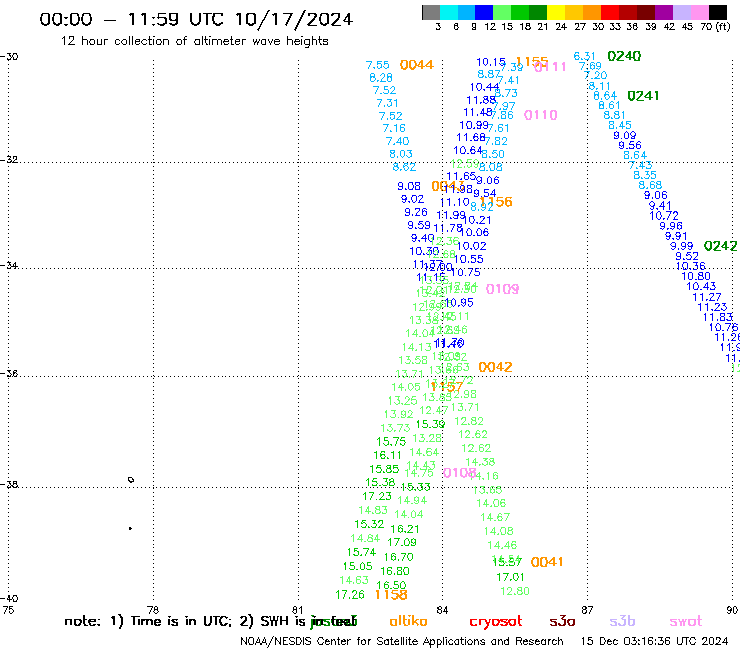The width and height of the screenshot is (740, 650).
Task: Click the green time stamp 0241
Action: coord(643,96)
